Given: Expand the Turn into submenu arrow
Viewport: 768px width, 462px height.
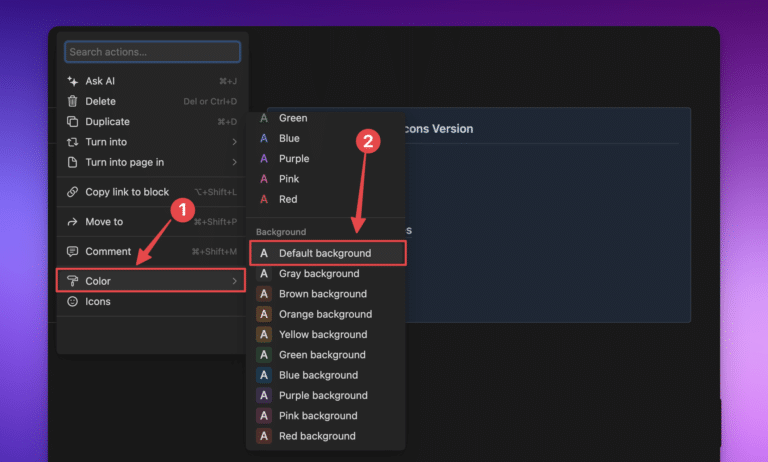Looking at the screenshot, I should pos(234,142).
